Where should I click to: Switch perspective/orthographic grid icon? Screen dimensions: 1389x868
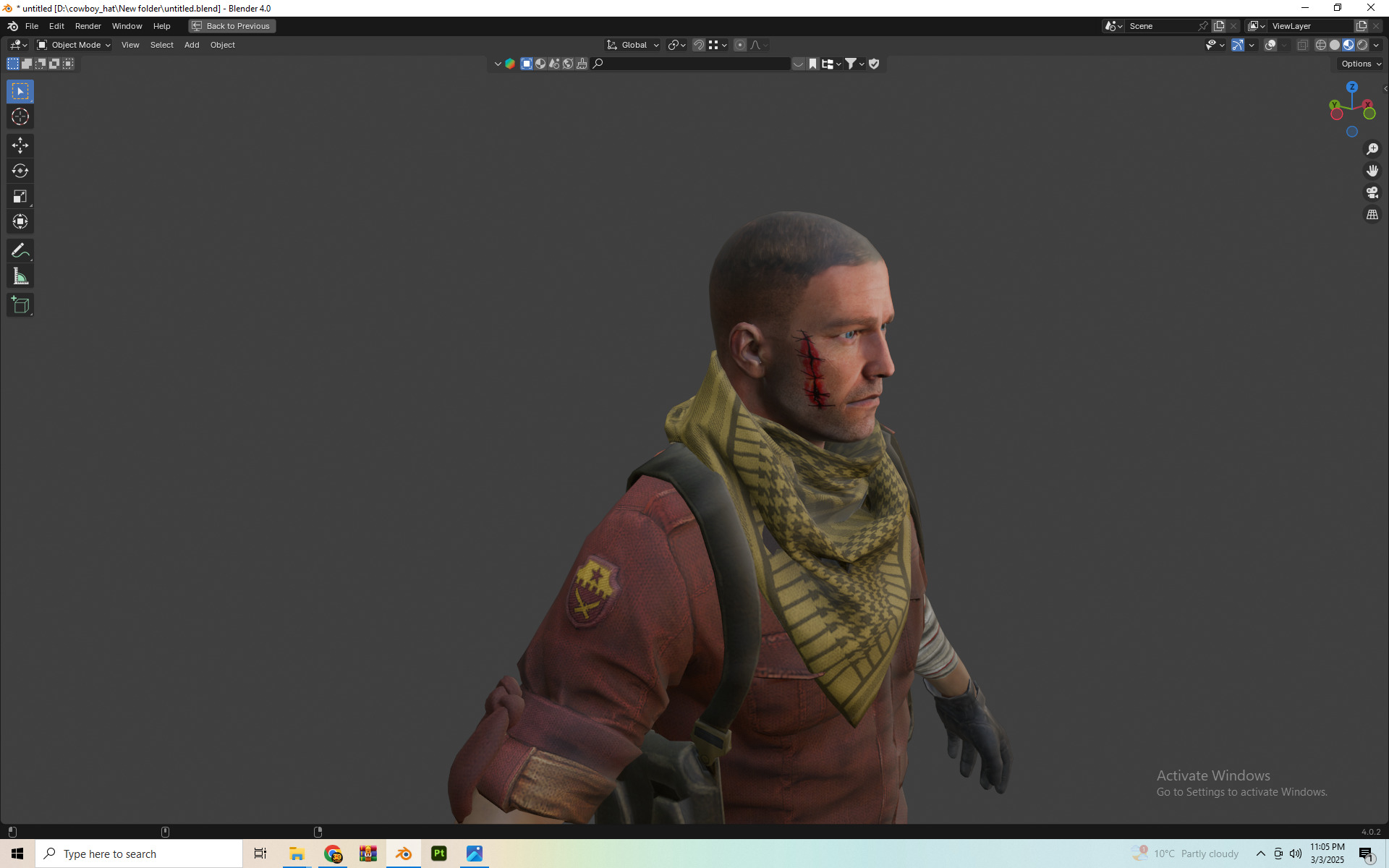(x=1372, y=215)
